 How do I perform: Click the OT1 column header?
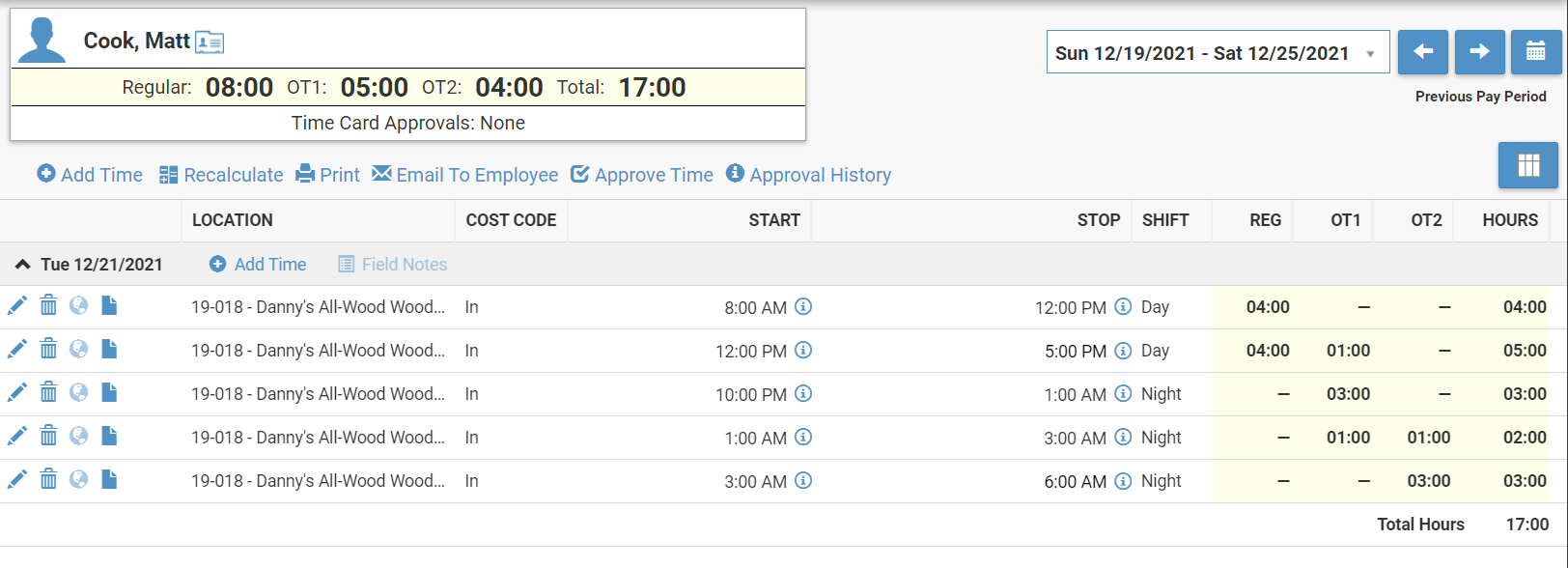tap(1346, 220)
